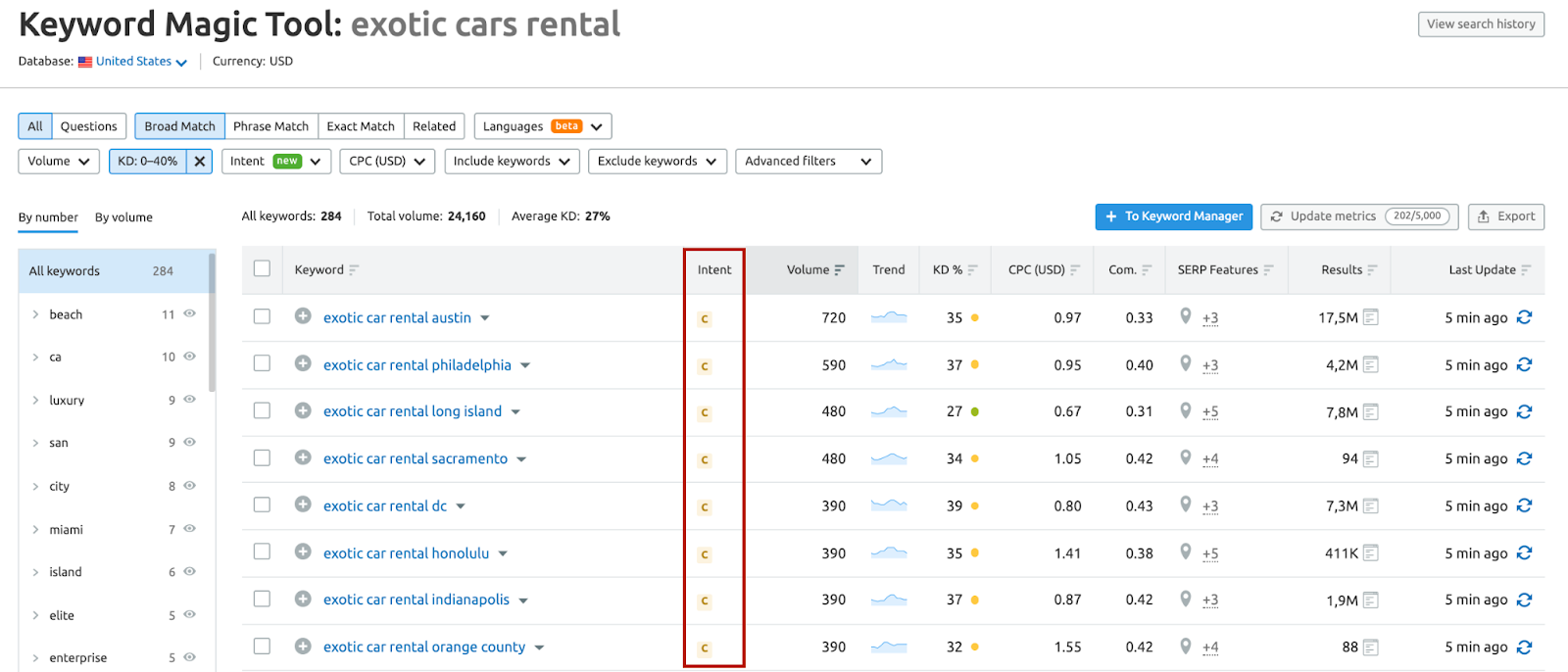Click the To Keyword Manager button
The image size is (1568, 672).
pyautogui.click(x=1173, y=216)
